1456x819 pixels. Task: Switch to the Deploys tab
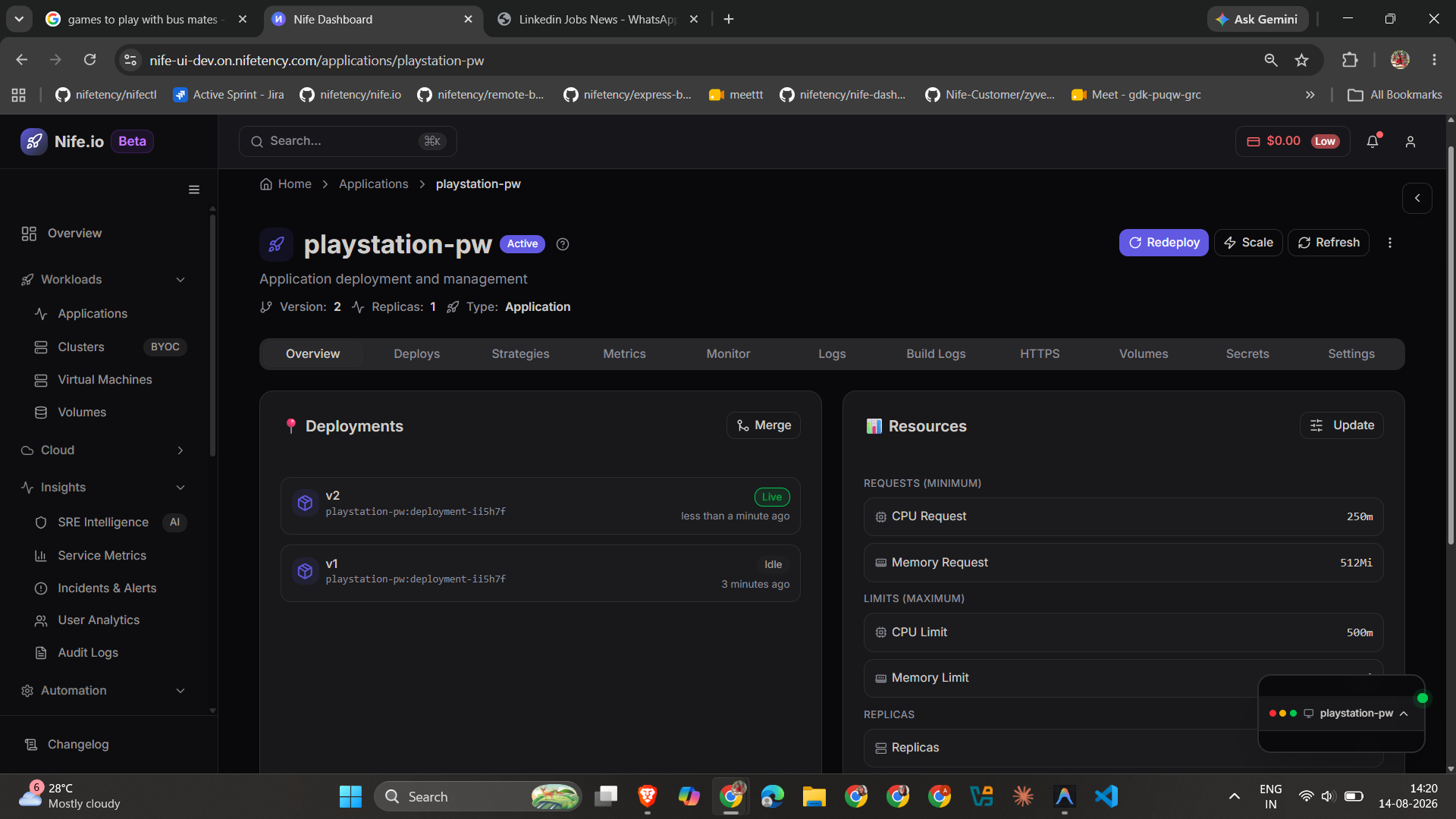[x=416, y=354]
